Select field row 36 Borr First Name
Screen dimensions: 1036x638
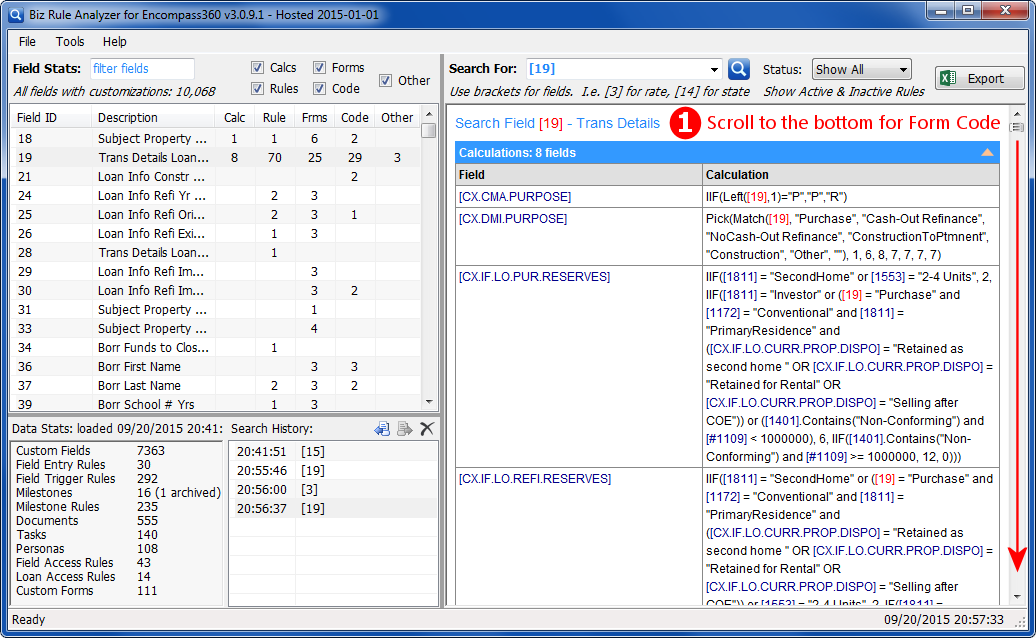coord(216,367)
